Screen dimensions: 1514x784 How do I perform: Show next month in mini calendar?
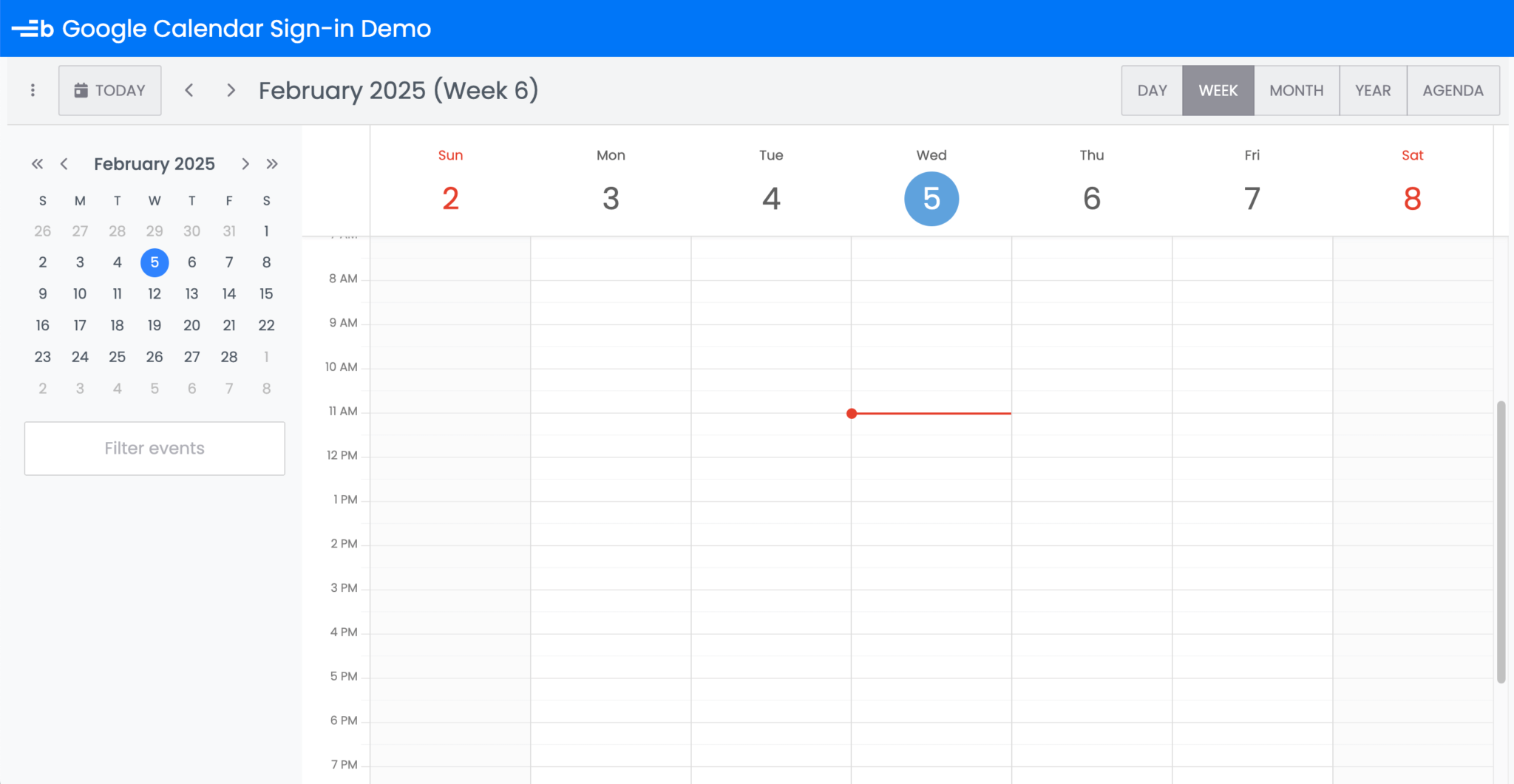[245, 164]
